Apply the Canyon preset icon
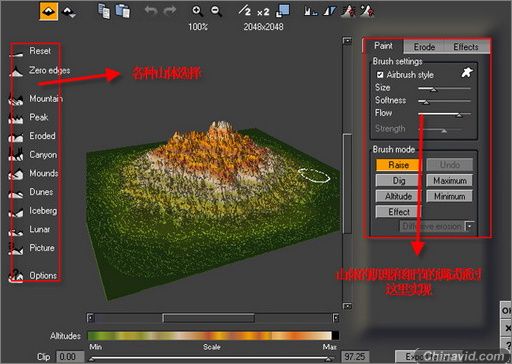Viewport: 512px width, 364px height. (16, 155)
